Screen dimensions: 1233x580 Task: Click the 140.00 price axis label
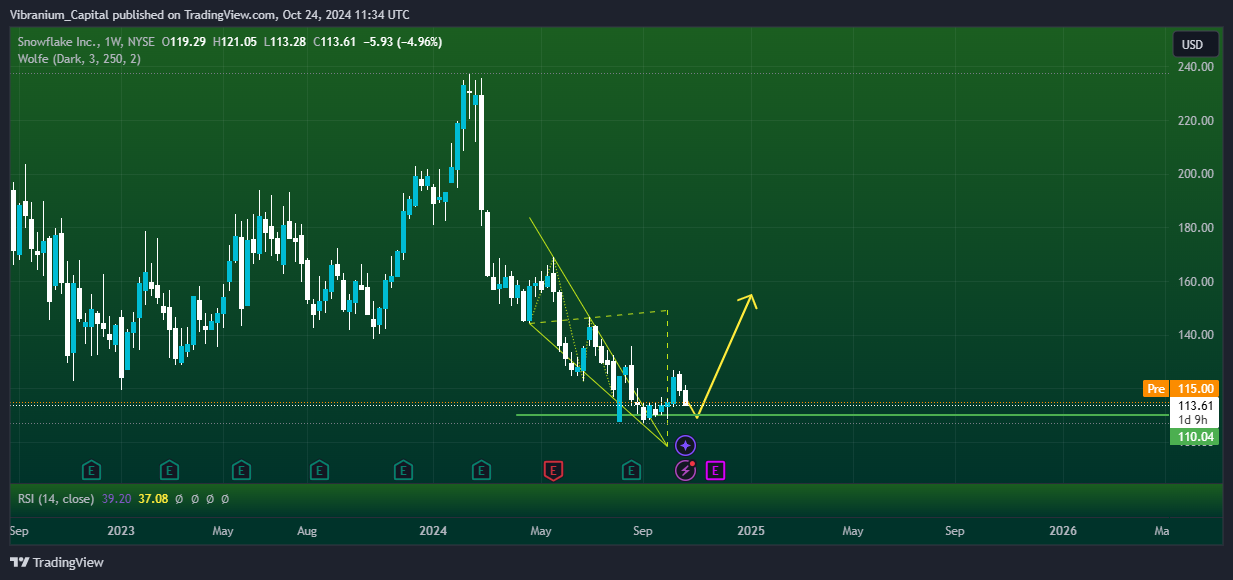(1195, 335)
